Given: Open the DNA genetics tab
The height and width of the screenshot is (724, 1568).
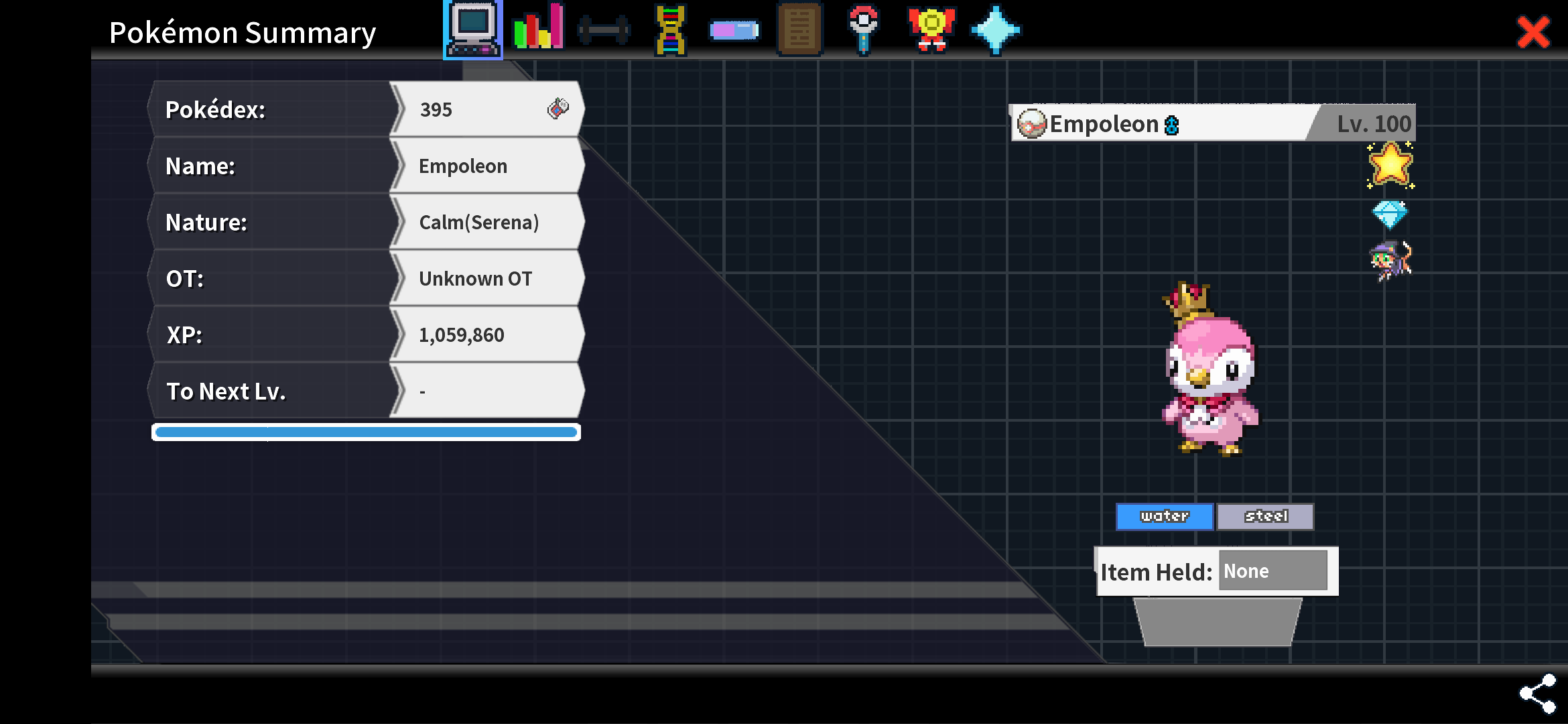Looking at the screenshot, I should [671, 30].
